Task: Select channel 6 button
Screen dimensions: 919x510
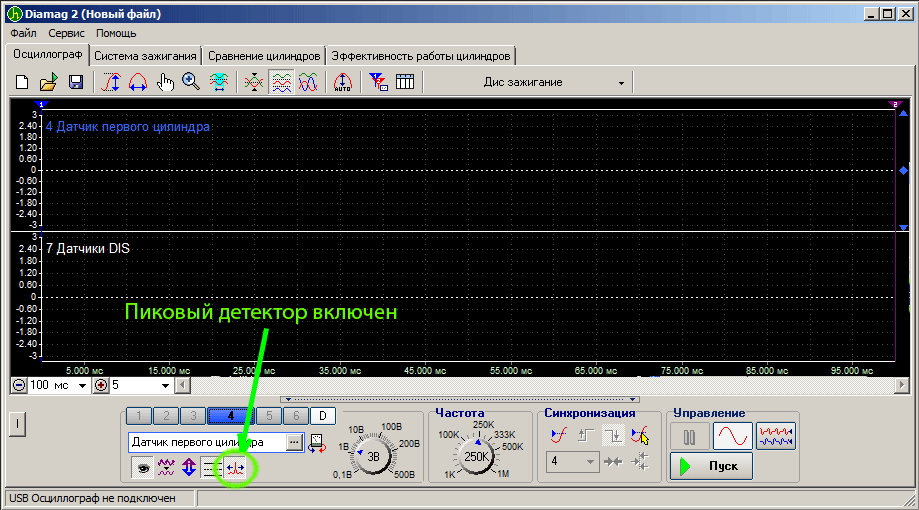Action: (296, 416)
